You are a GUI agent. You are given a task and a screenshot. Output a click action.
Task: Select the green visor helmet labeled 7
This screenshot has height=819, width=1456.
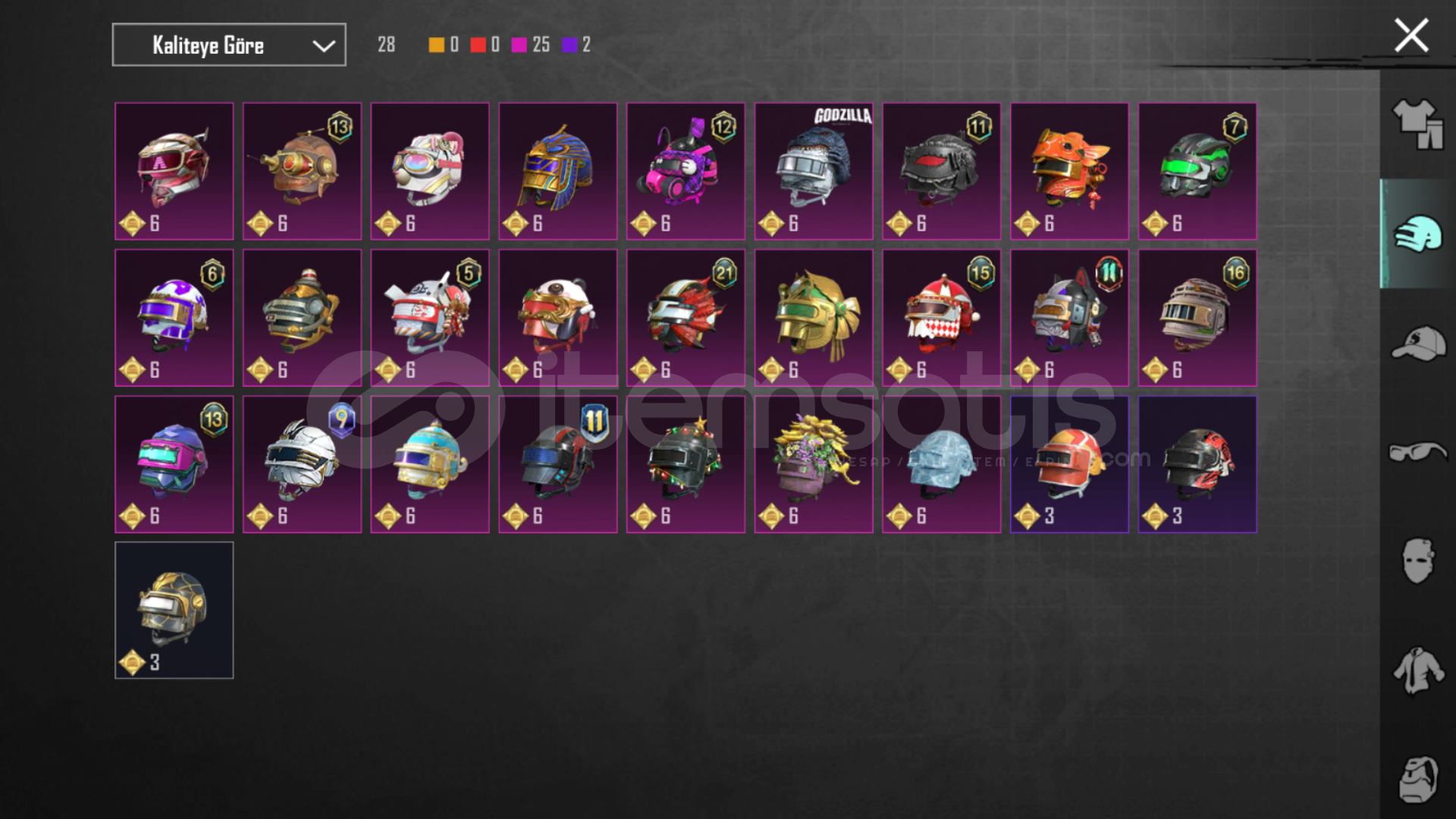click(1197, 171)
